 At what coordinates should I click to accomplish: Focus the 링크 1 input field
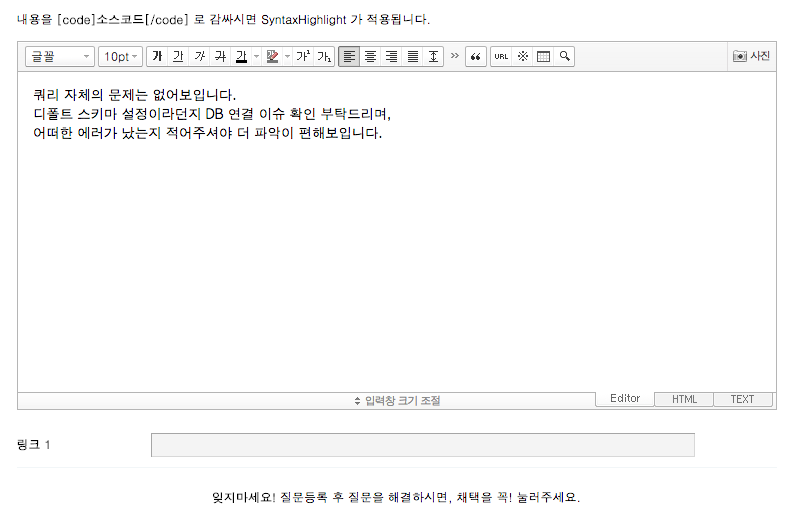tap(423, 445)
